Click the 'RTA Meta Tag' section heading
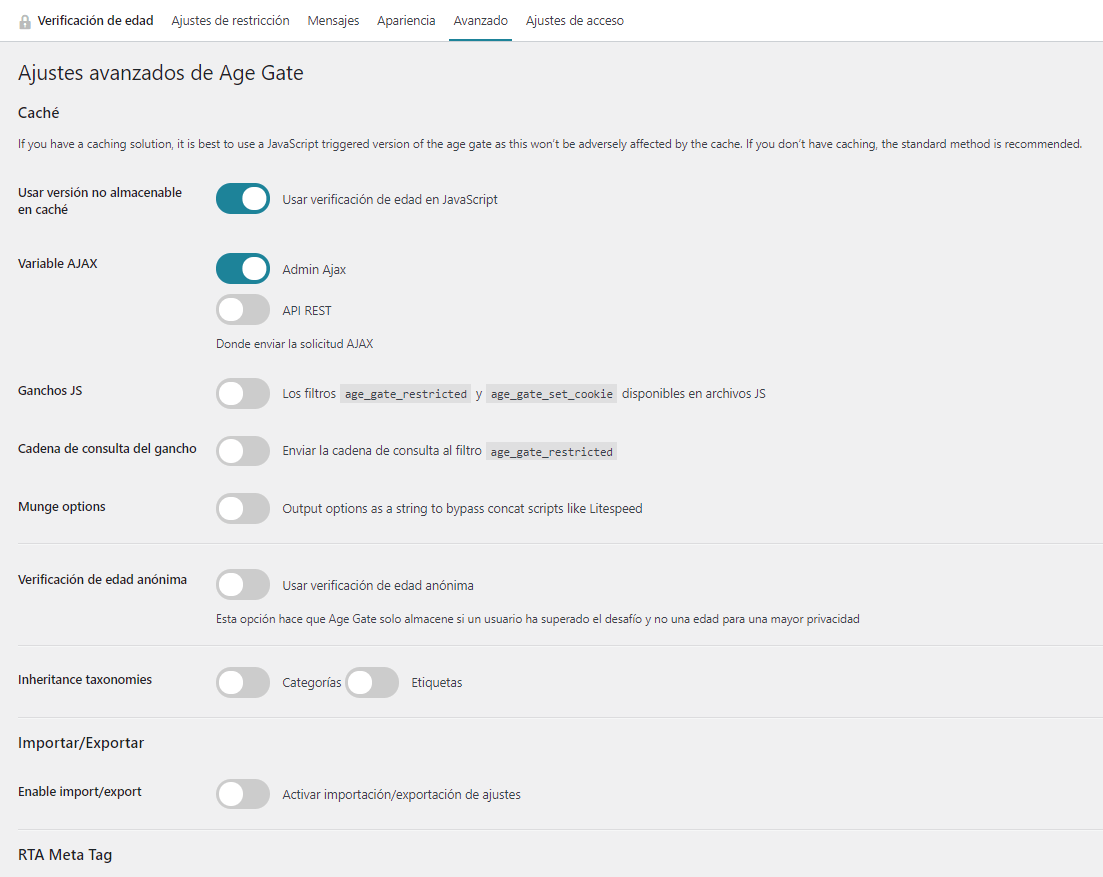This screenshot has height=877, width=1103. pos(65,854)
